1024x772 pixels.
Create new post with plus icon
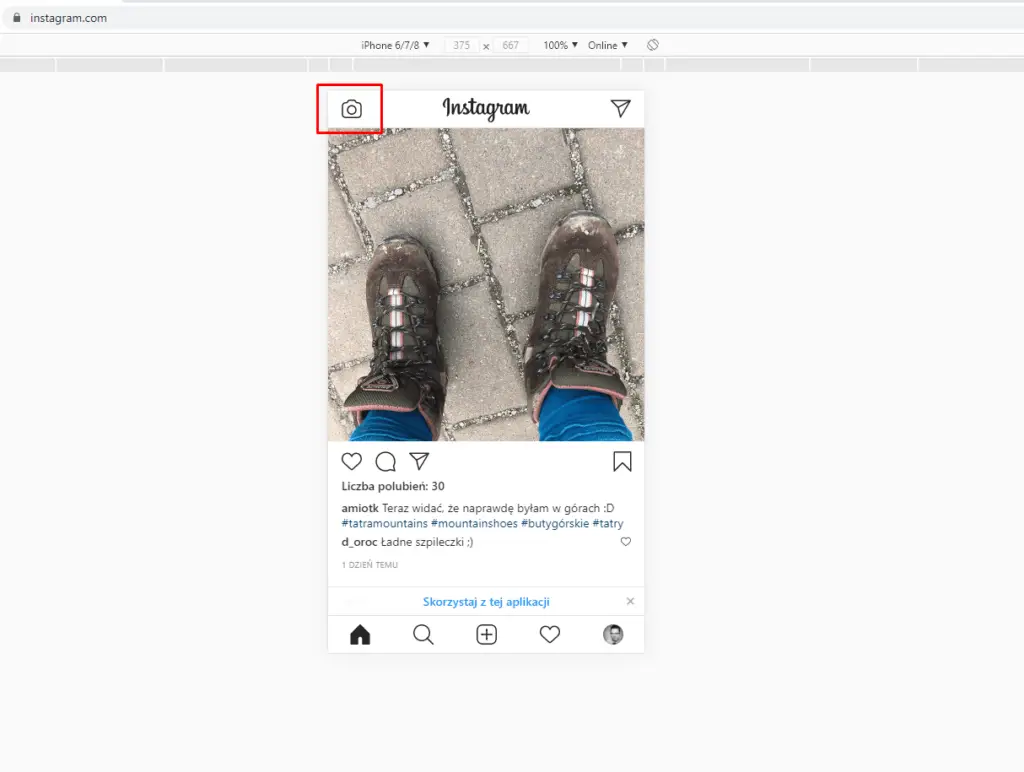click(487, 635)
